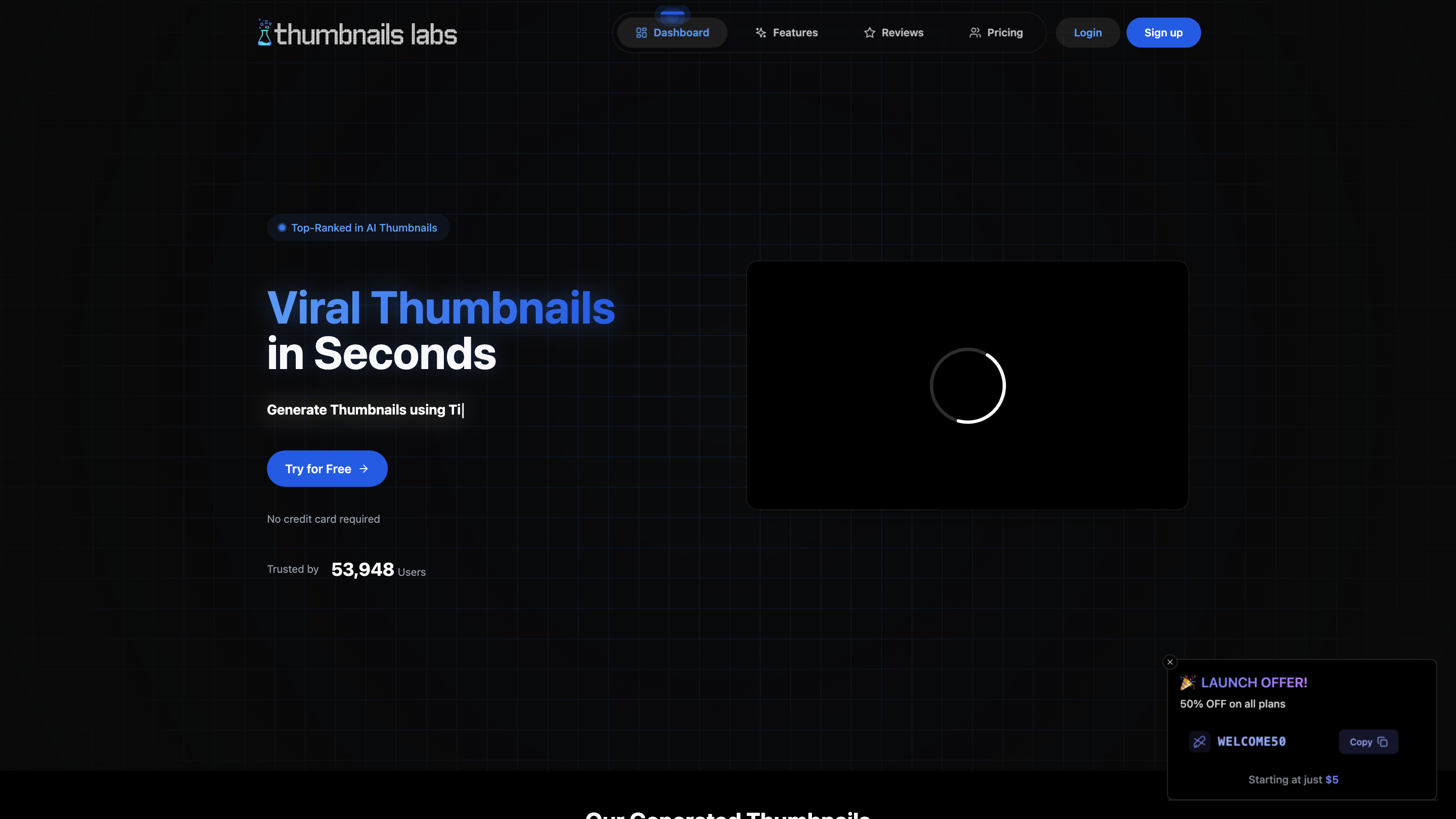Click the thumbnails labs flask logo
The height and width of the screenshot is (819, 1456).
click(x=263, y=32)
